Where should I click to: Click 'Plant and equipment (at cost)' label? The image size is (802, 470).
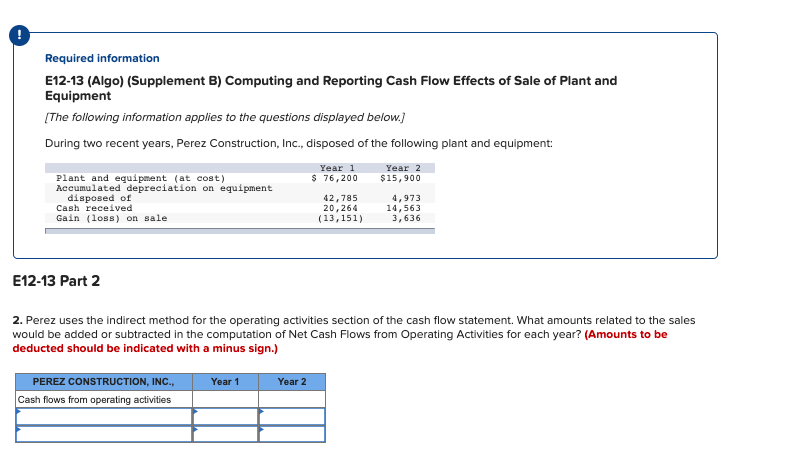pos(141,178)
